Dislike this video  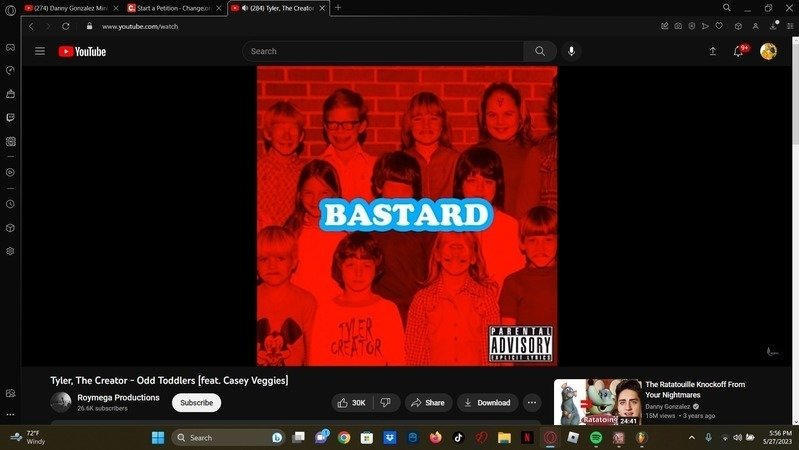(386, 403)
